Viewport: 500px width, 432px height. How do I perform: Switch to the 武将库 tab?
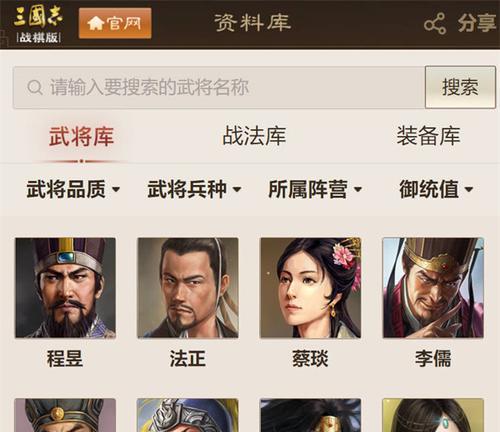(x=81, y=136)
